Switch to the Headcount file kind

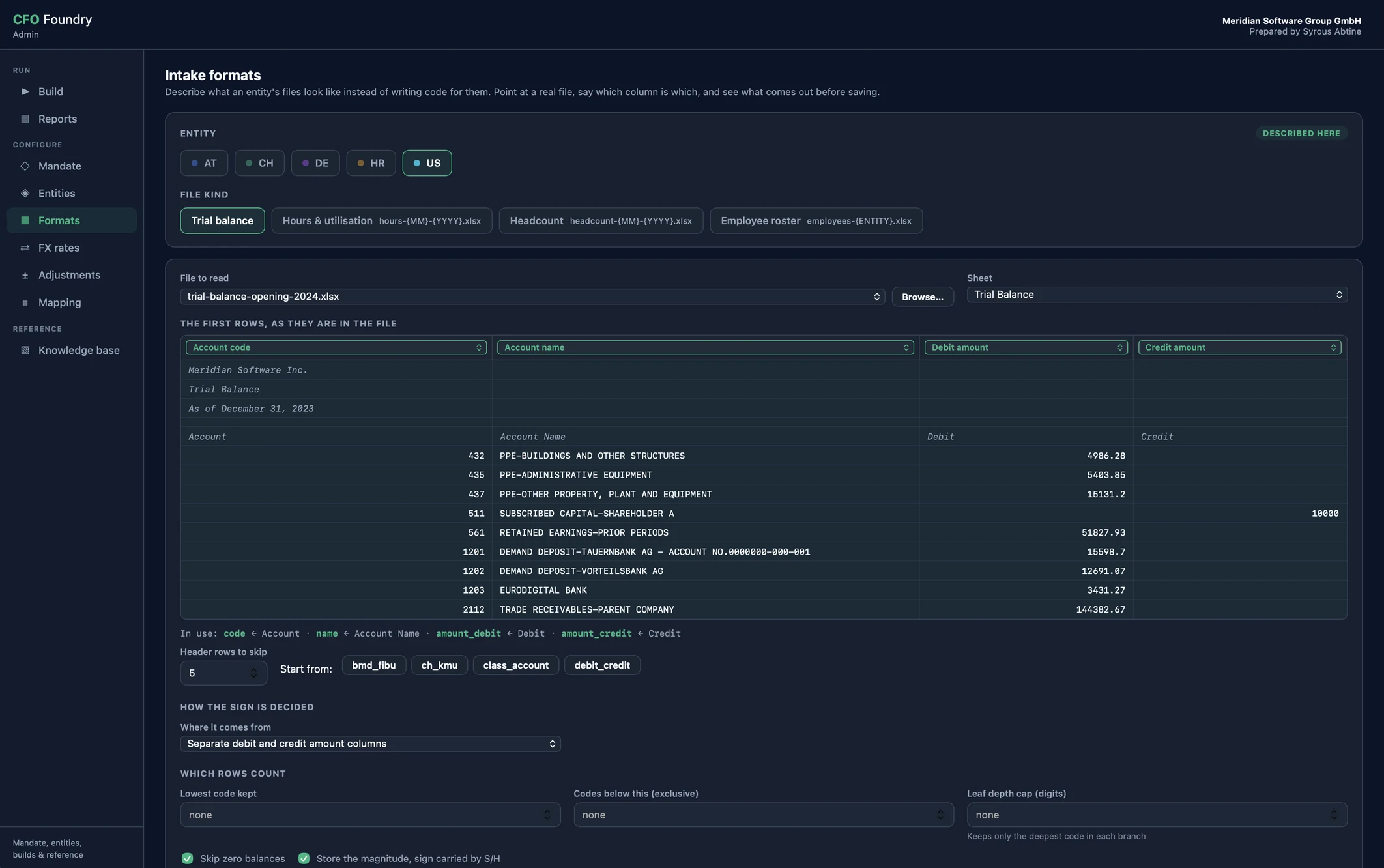point(601,220)
